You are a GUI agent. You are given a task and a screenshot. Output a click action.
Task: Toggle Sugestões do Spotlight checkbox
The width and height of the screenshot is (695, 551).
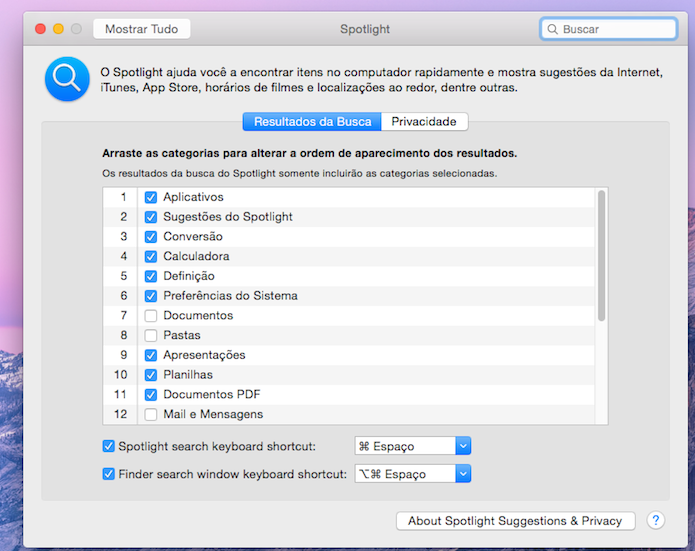(151, 217)
